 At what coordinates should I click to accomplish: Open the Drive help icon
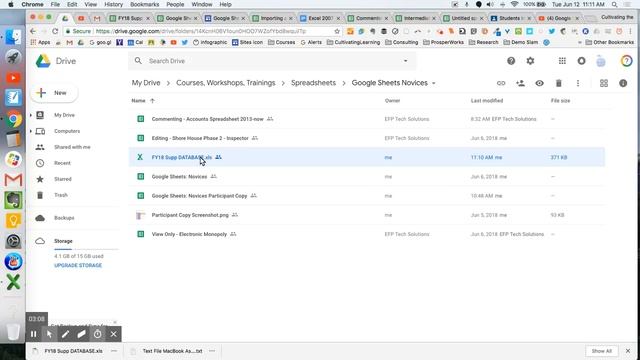pyautogui.click(x=511, y=61)
